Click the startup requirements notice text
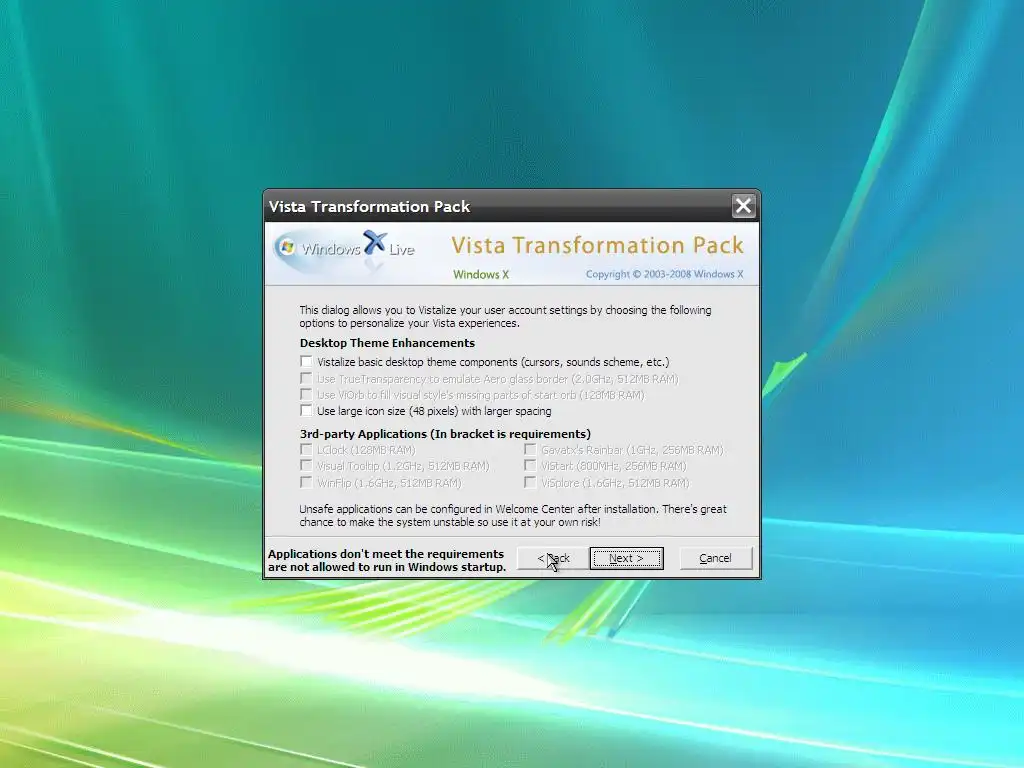1024x768 pixels. click(387, 560)
